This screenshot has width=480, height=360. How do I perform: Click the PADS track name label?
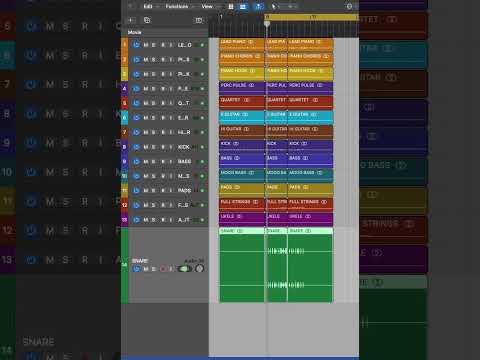point(184,191)
